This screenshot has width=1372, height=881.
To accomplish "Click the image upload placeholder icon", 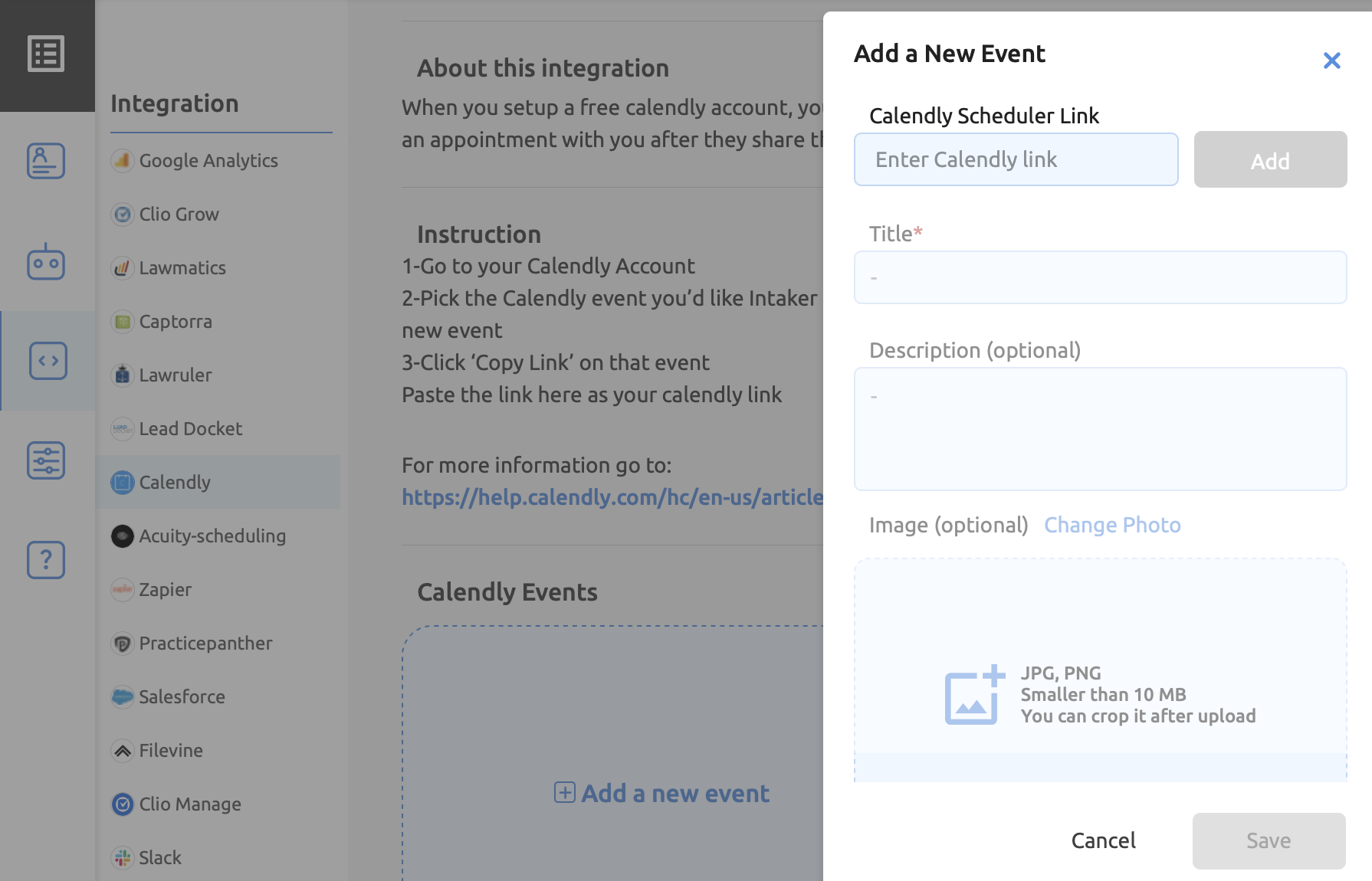I will tap(973, 695).
